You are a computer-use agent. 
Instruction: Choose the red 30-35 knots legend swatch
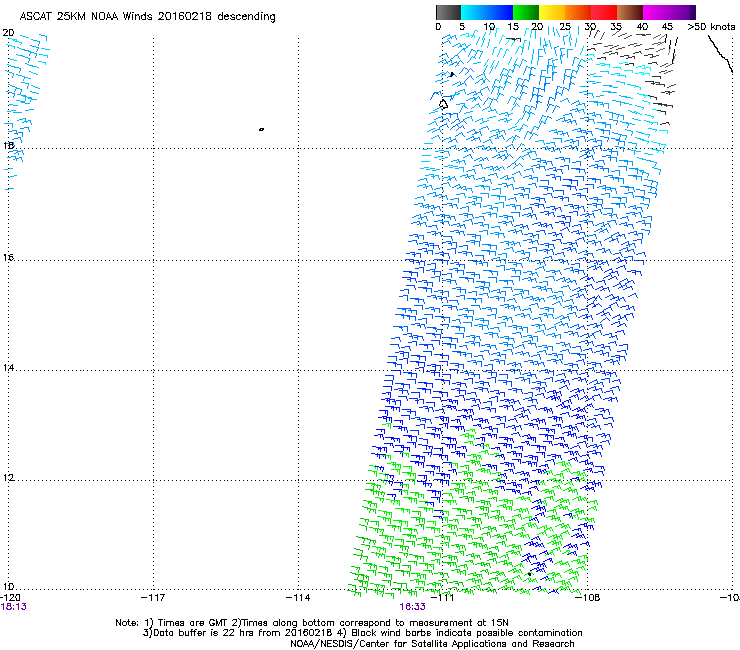point(604,12)
